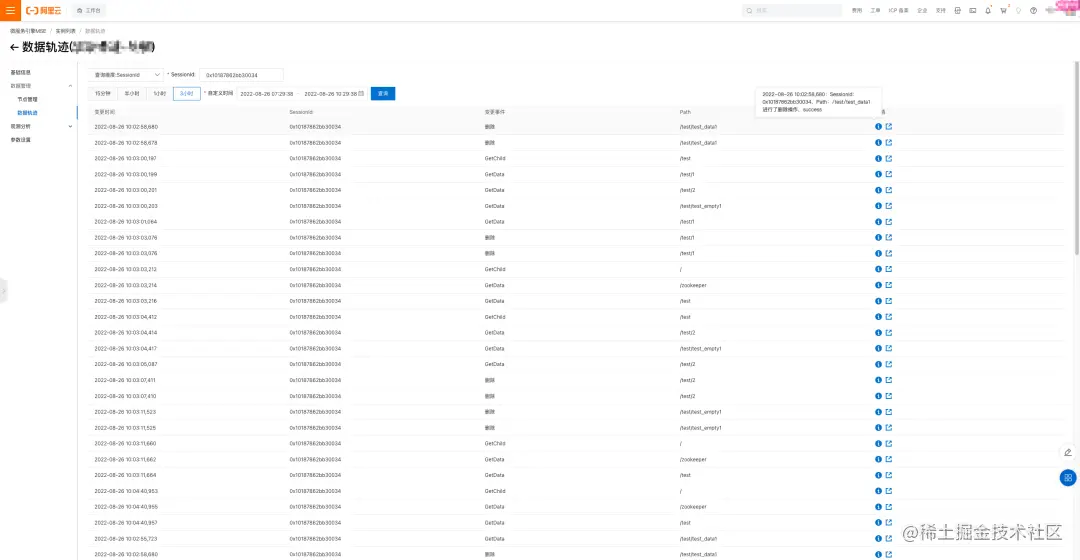Open the shopping cart

(1003, 10)
